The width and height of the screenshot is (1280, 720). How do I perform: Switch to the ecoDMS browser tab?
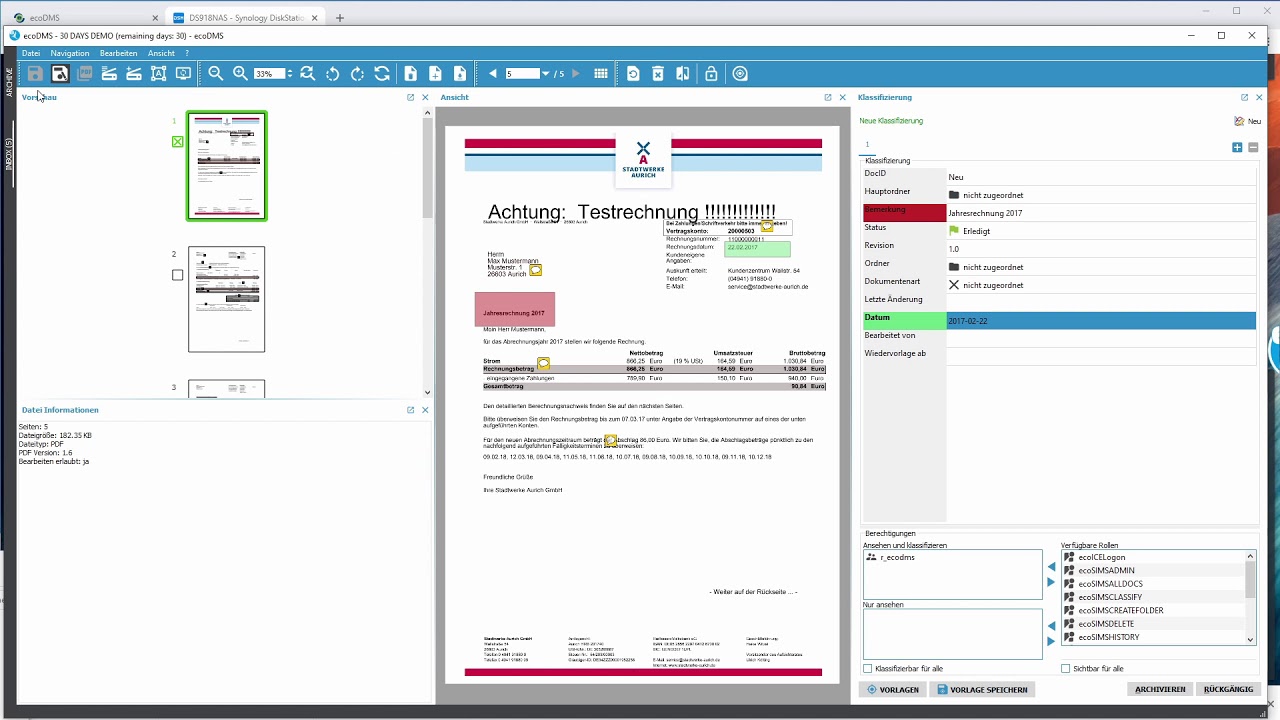(x=85, y=18)
